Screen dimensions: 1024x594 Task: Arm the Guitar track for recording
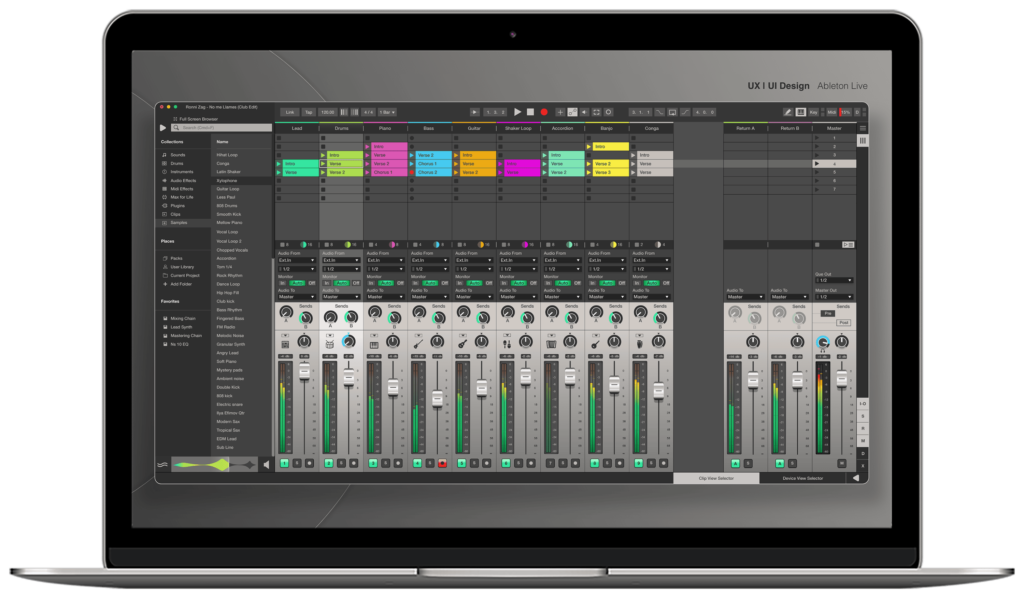(486, 462)
